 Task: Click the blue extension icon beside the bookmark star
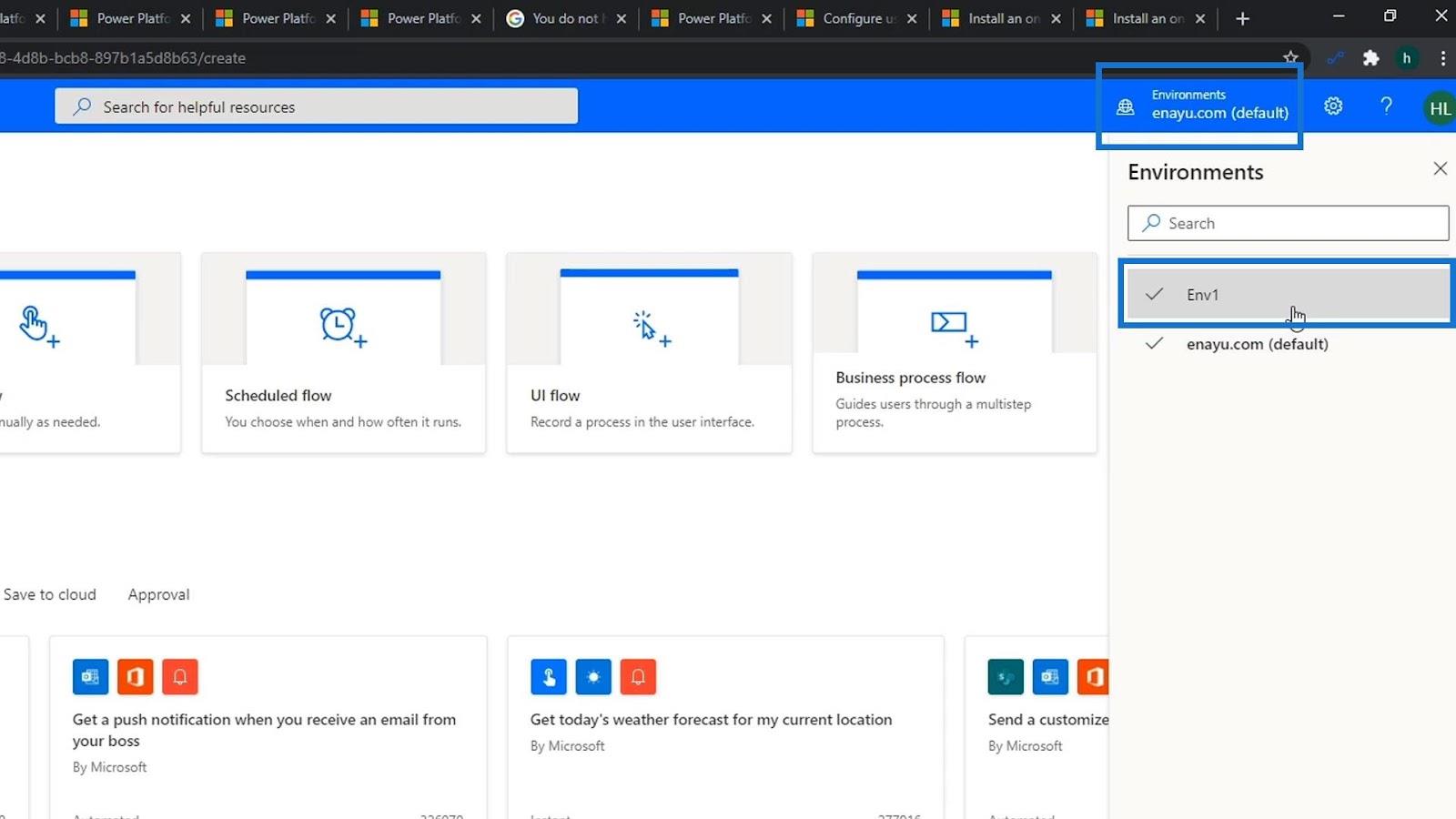(1335, 57)
